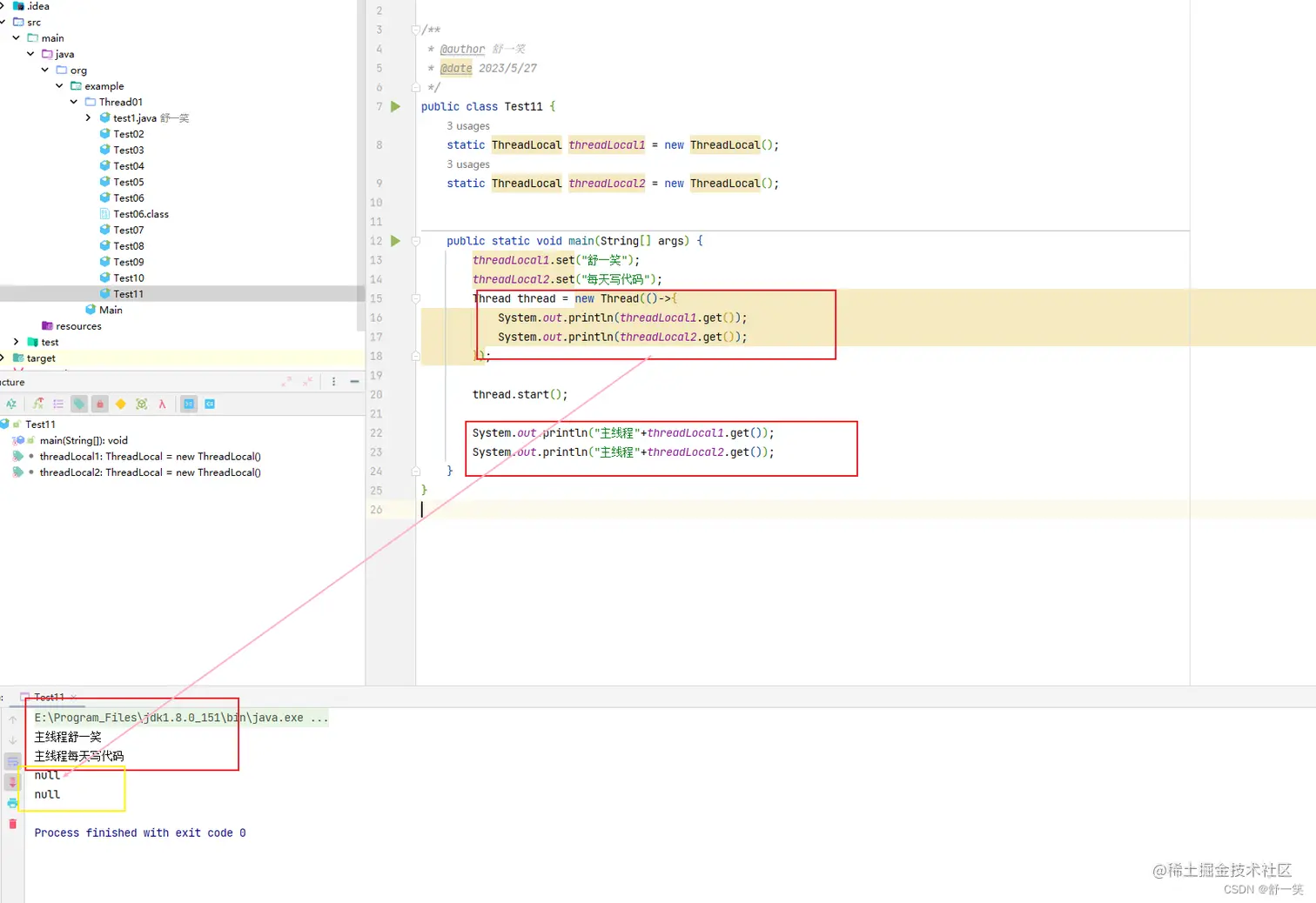
Task: Collapse all in Structure panel
Action: coord(307,382)
